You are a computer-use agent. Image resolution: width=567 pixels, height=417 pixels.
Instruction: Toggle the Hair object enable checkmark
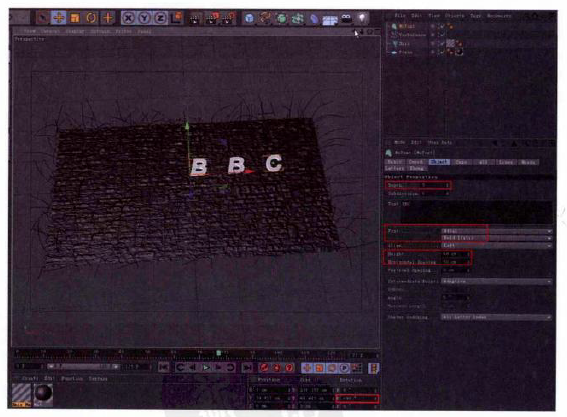442,44
